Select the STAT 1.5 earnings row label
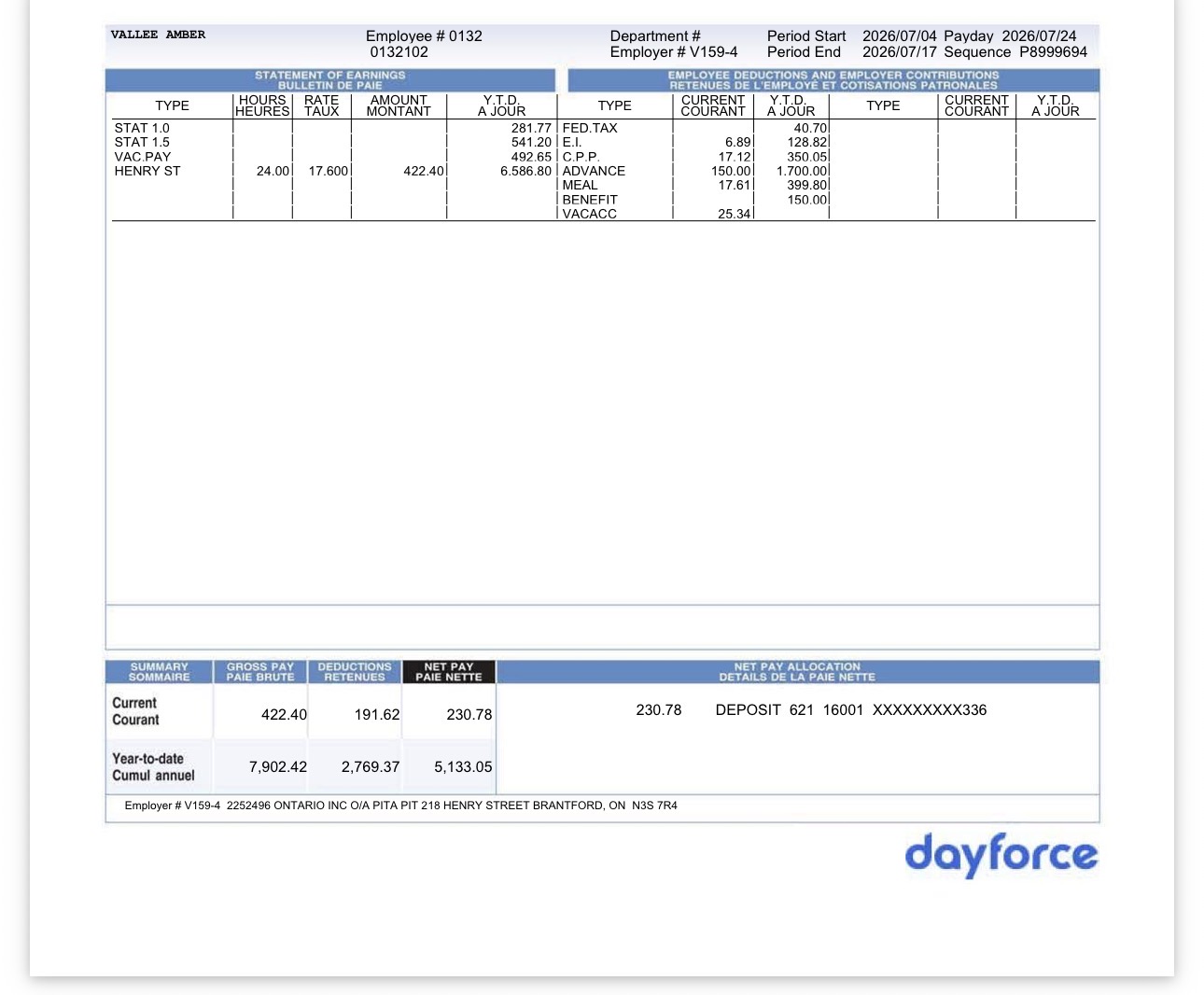The height and width of the screenshot is (995, 1204). click(142, 142)
